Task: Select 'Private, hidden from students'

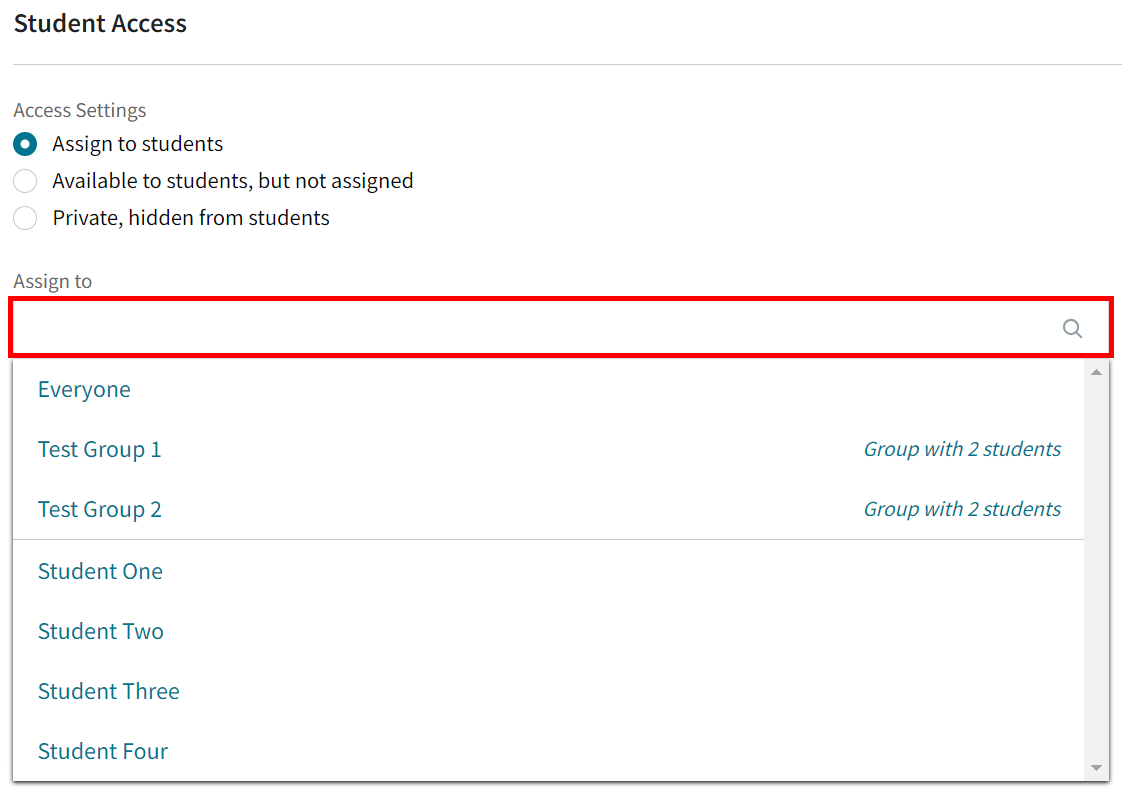Action: [25, 217]
